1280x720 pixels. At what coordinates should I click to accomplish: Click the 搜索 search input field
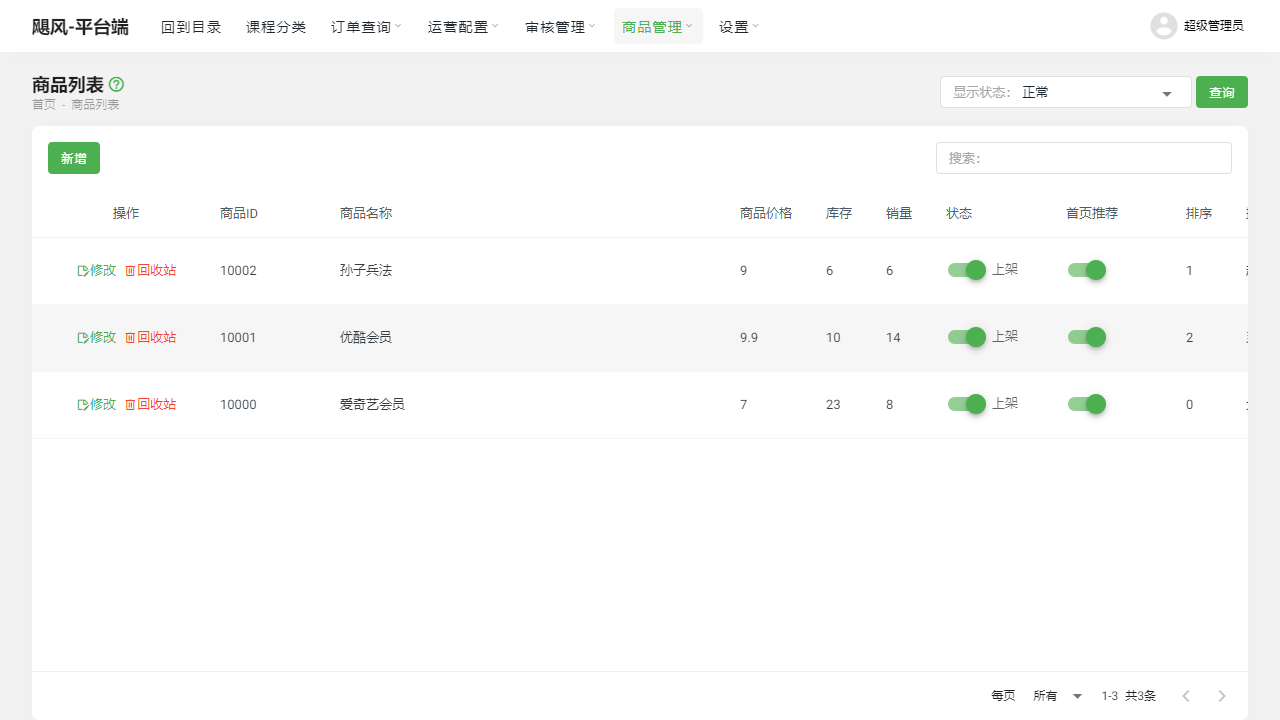point(1083,157)
